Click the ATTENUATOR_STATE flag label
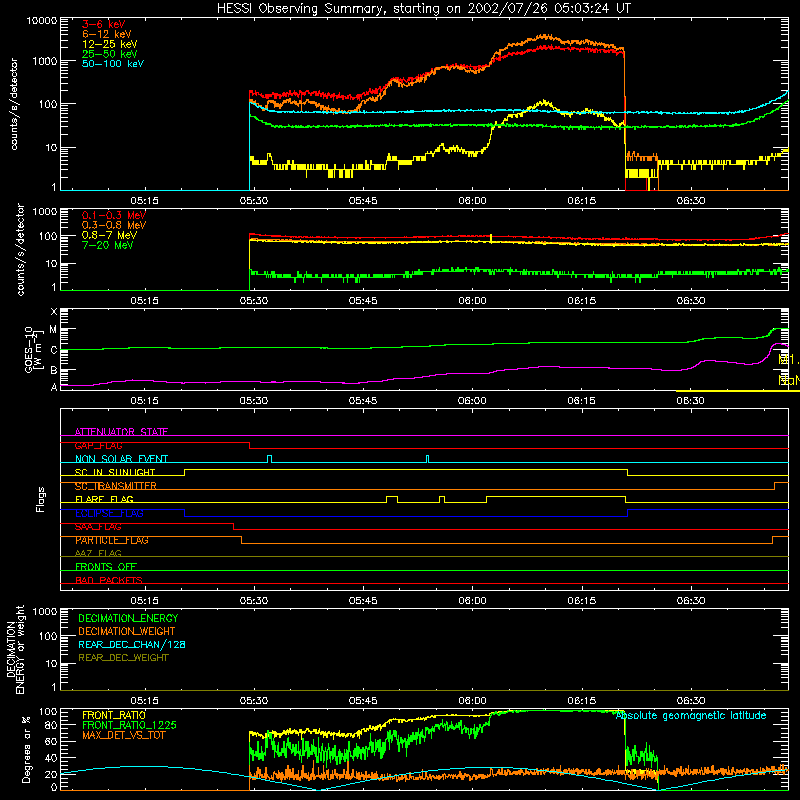This screenshot has height=800, width=800. pyautogui.click(x=121, y=432)
